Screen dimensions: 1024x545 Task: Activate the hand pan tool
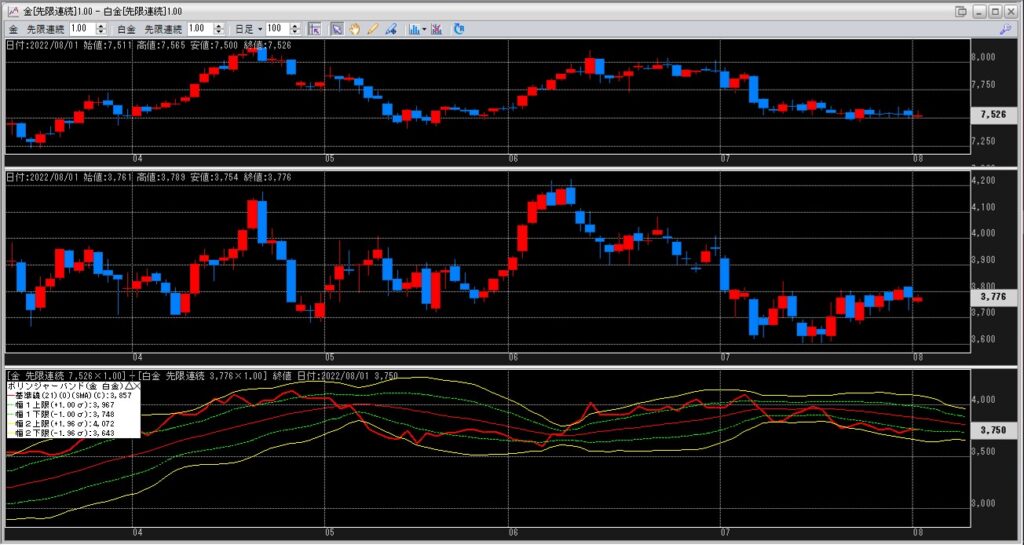(355, 29)
